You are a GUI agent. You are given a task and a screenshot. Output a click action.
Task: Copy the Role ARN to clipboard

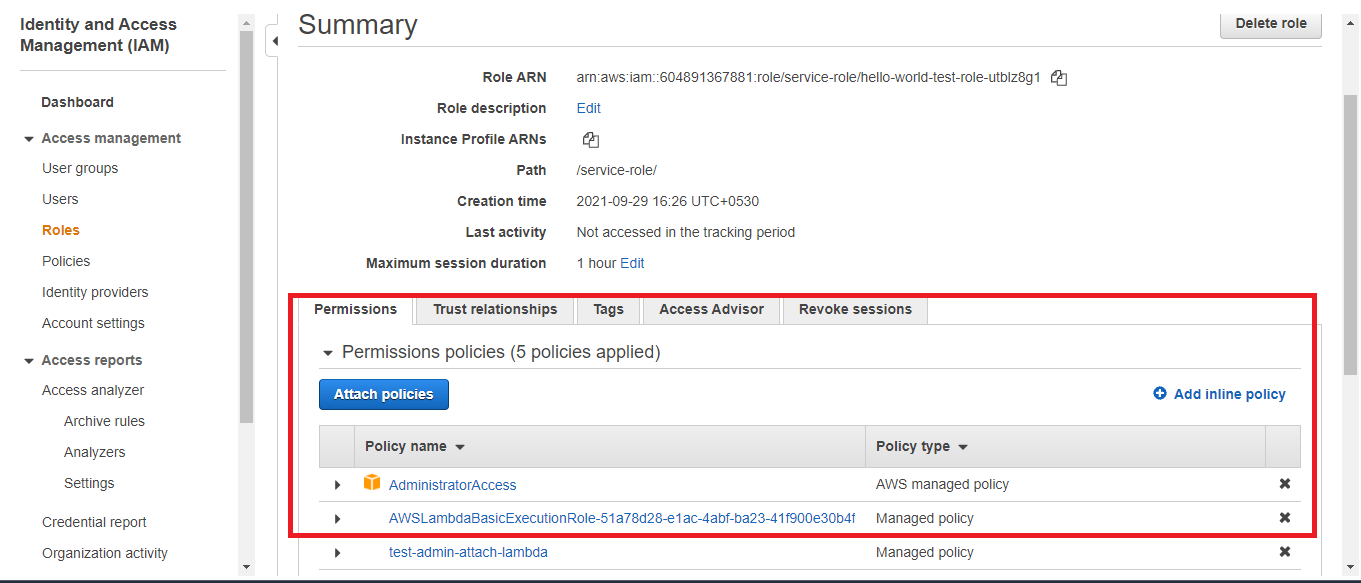point(1059,78)
